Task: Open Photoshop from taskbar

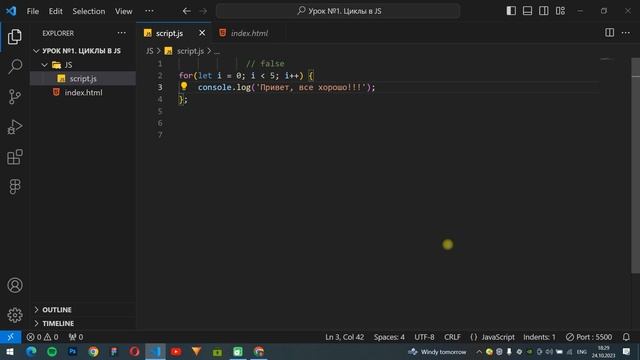Action: pos(73,351)
